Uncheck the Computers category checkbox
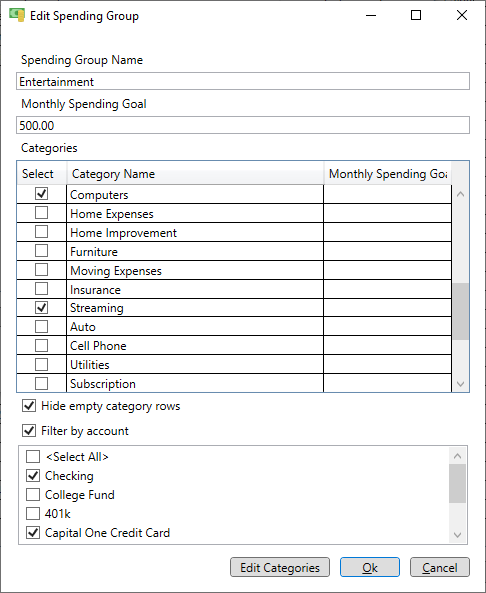The image size is (486, 593). coord(42,194)
